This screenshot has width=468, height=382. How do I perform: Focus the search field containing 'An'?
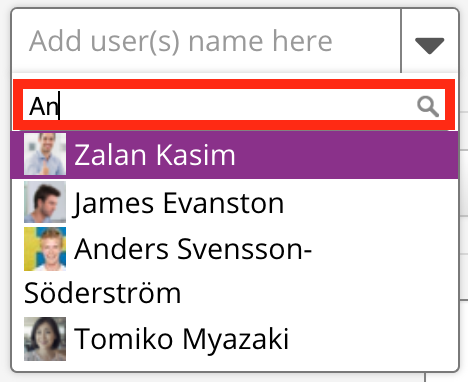(x=234, y=105)
